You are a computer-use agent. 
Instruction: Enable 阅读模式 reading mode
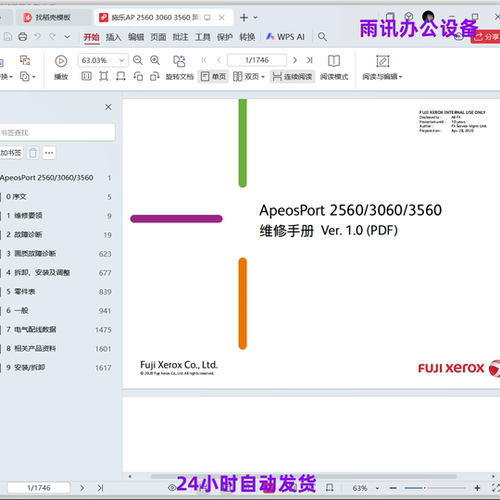pyautogui.click(x=334, y=68)
